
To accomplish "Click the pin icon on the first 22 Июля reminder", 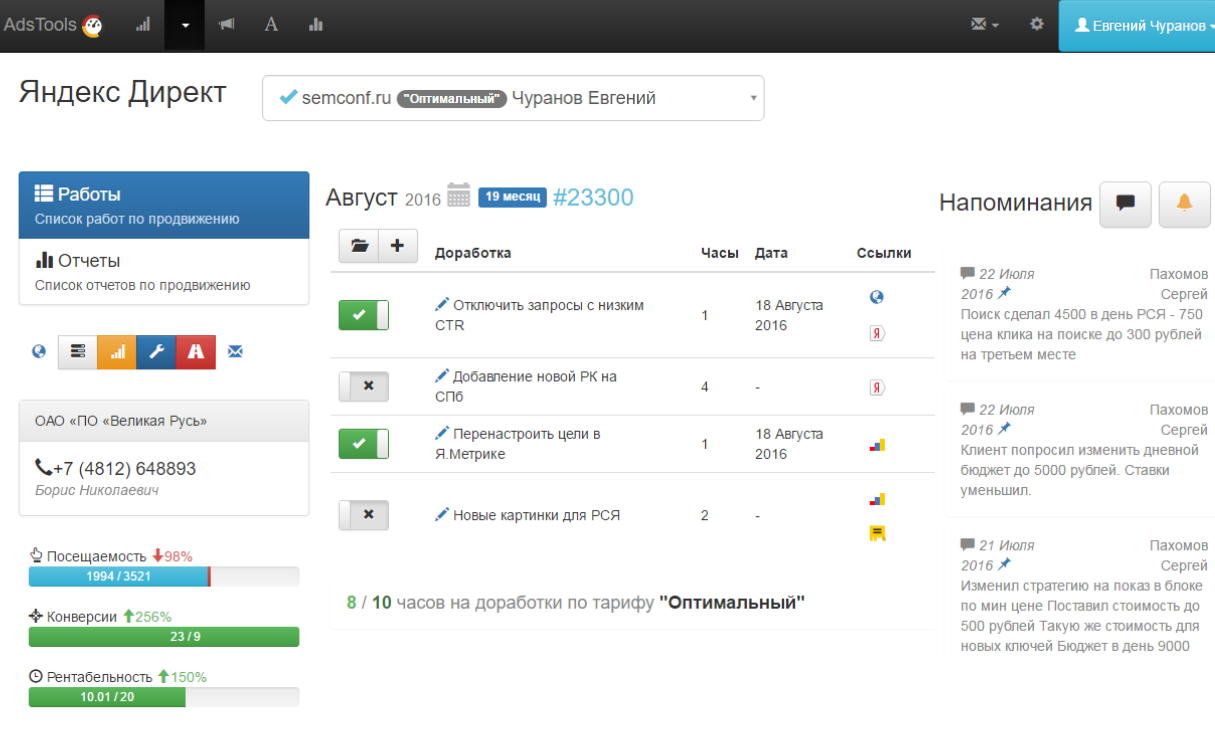I will point(1004,293).
